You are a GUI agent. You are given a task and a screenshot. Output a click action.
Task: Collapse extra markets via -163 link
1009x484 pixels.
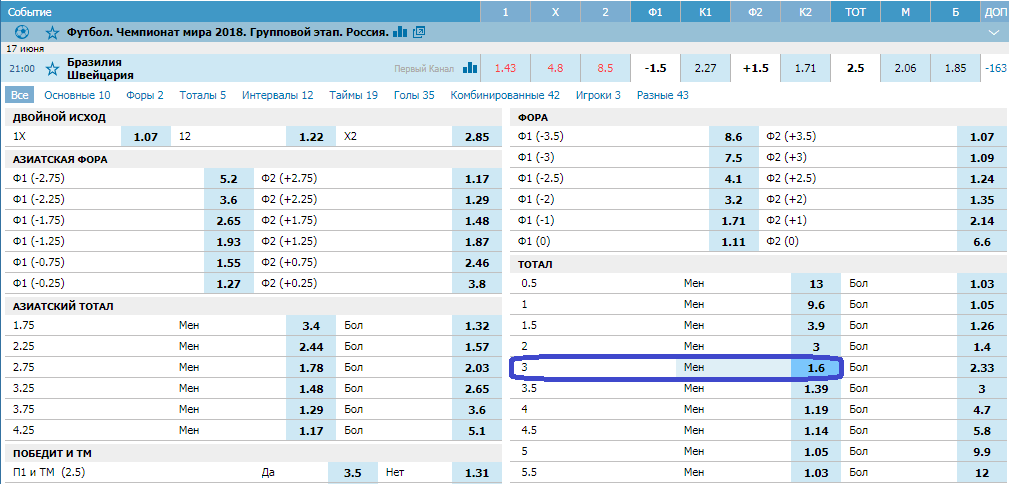(995, 68)
